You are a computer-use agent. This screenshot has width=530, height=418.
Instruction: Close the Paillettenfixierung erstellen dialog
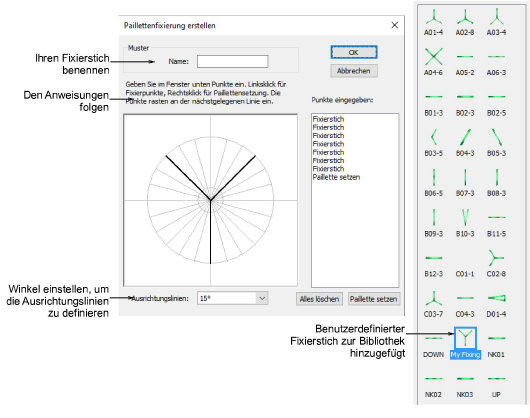click(x=394, y=25)
